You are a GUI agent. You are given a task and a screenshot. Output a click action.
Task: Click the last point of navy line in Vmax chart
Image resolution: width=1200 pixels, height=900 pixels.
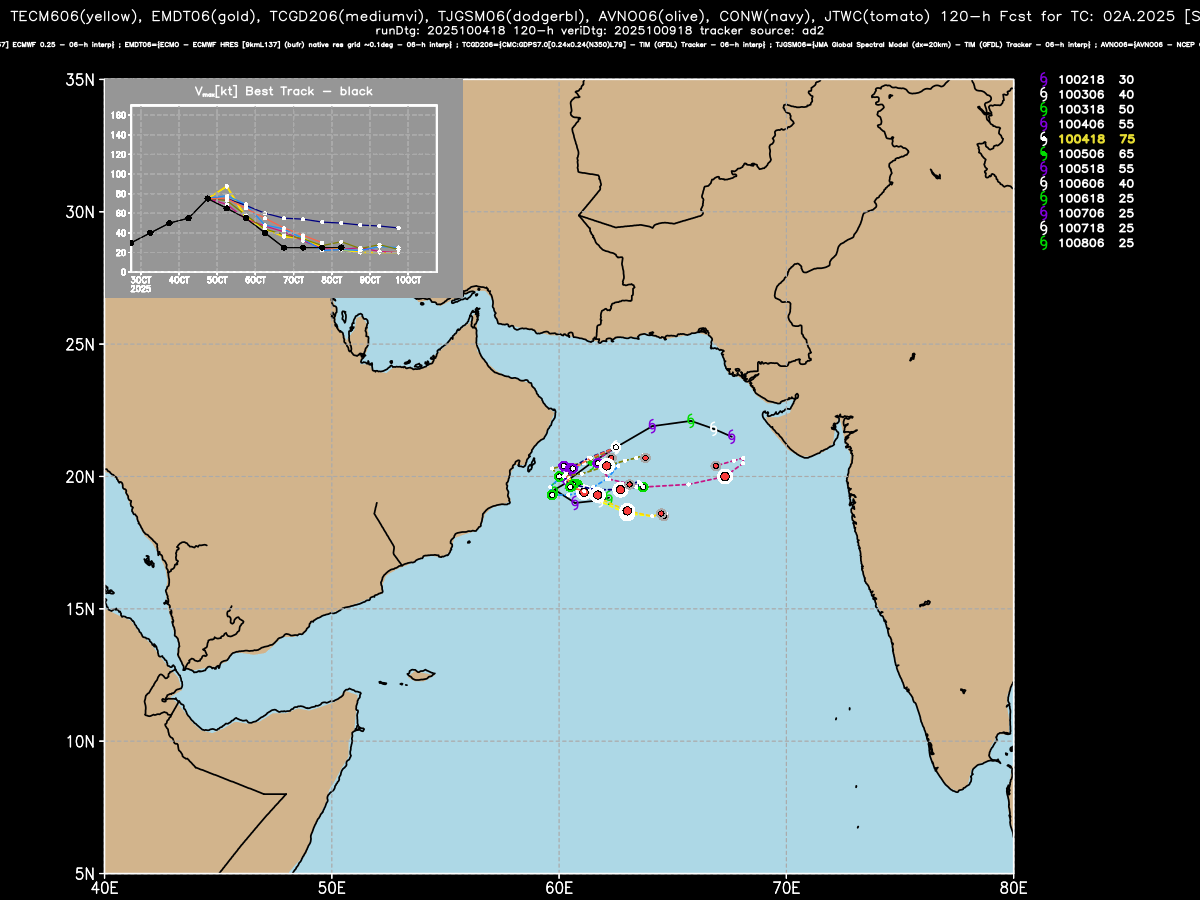pos(398,228)
